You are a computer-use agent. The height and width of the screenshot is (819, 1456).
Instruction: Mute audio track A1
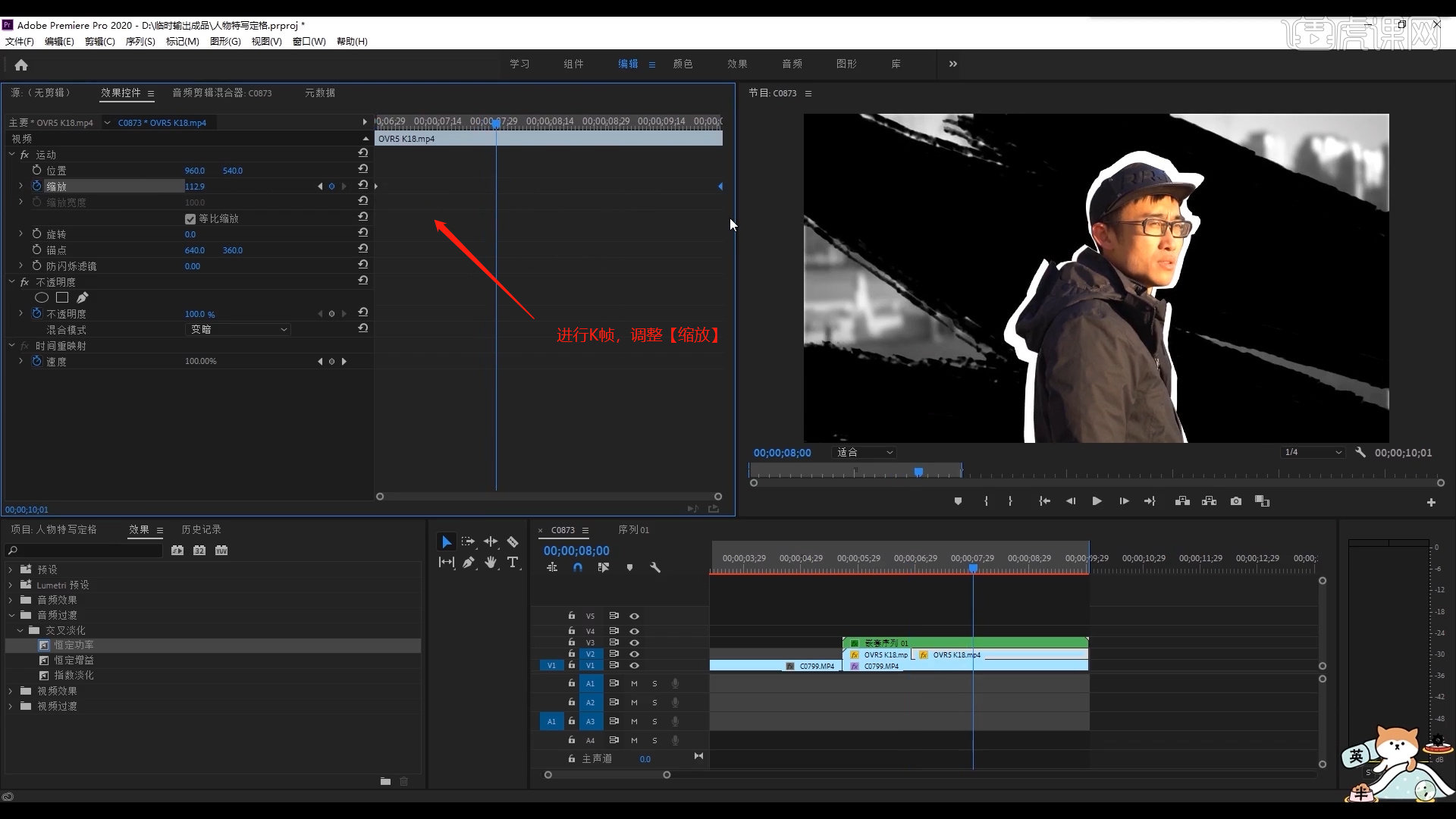634,683
